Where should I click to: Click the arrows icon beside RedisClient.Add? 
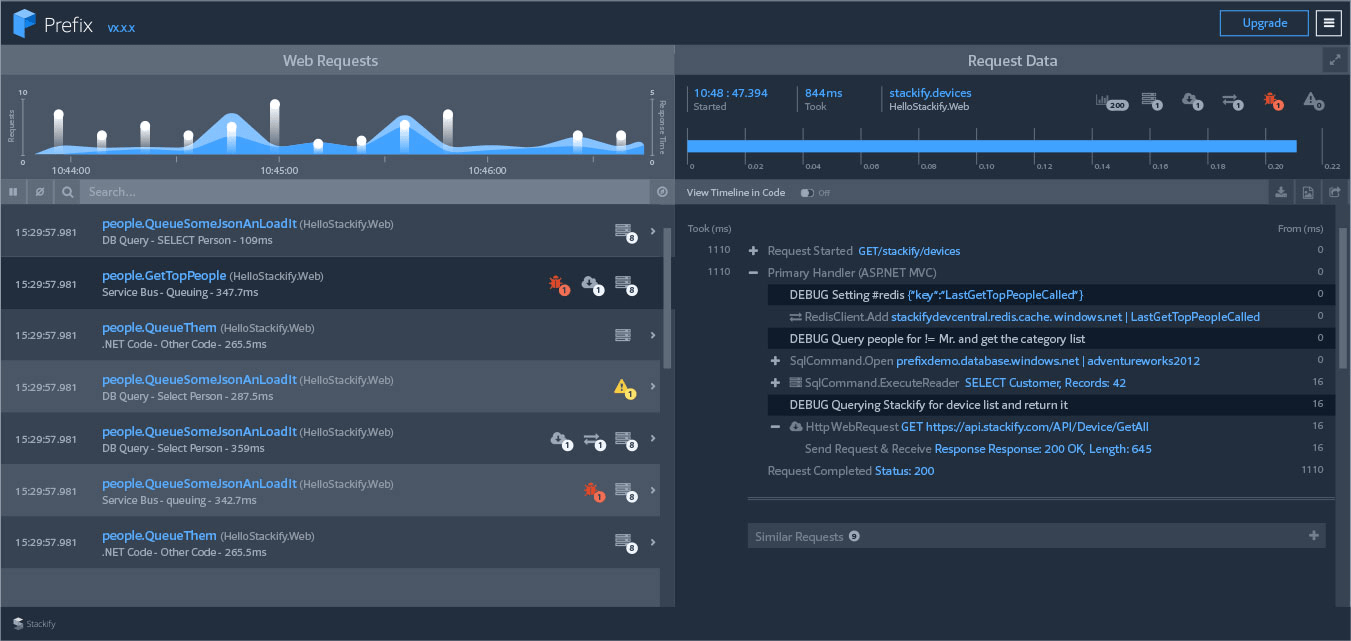[x=796, y=317]
